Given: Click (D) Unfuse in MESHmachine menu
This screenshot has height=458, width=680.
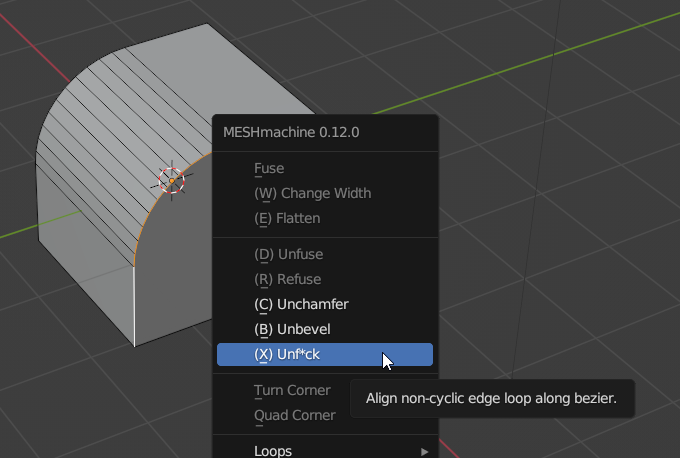Looking at the screenshot, I should point(288,255).
